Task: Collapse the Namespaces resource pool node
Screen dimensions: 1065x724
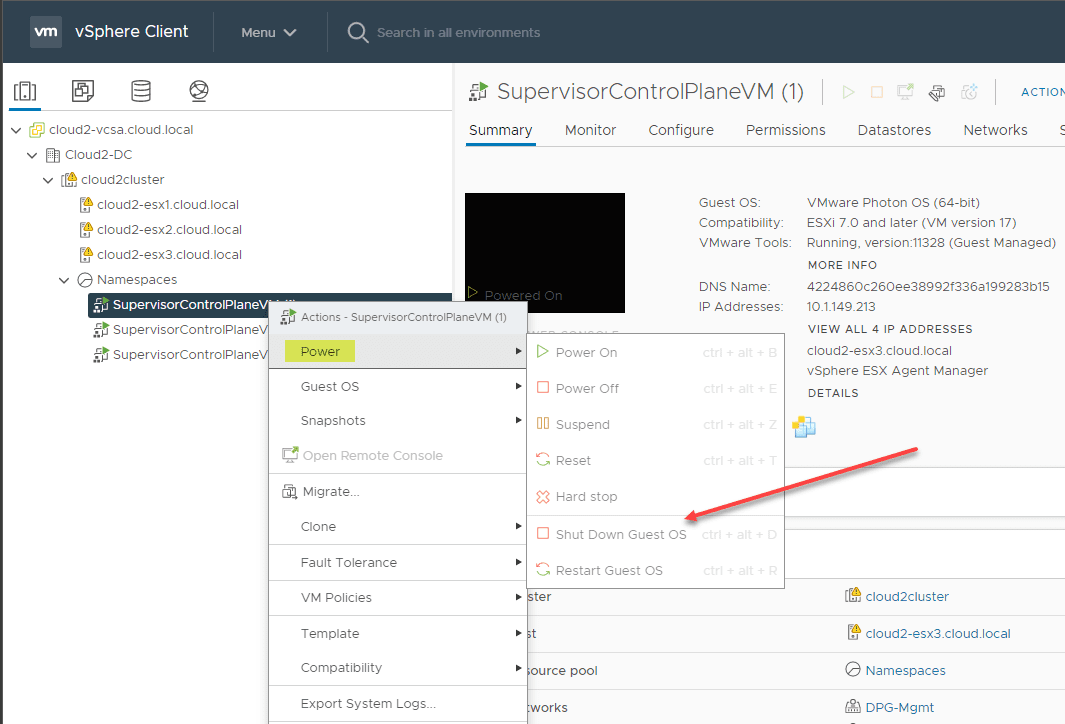Action: [x=64, y=280]
